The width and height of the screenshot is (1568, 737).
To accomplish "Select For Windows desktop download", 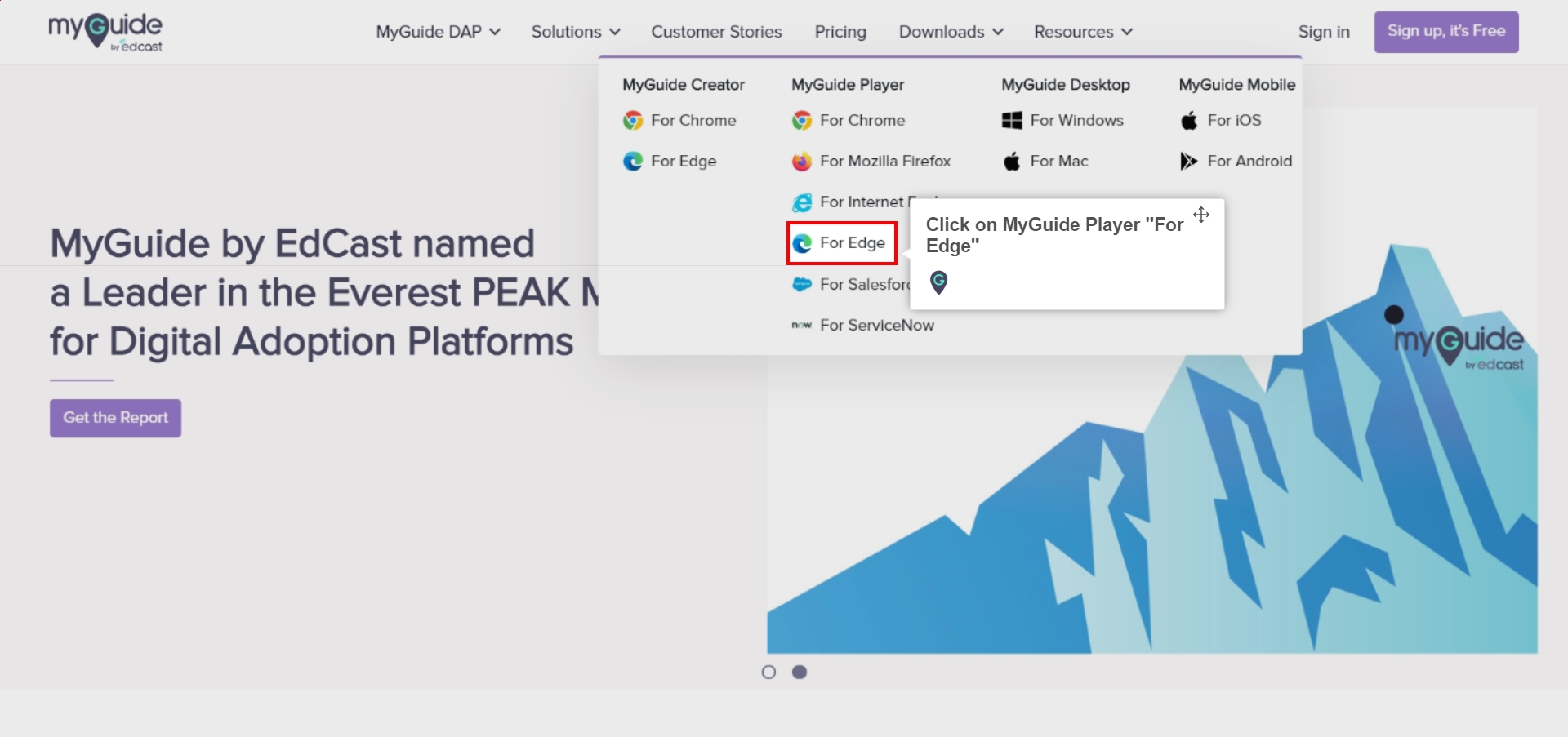I will pyautogui.click(x=1062, y=121).
